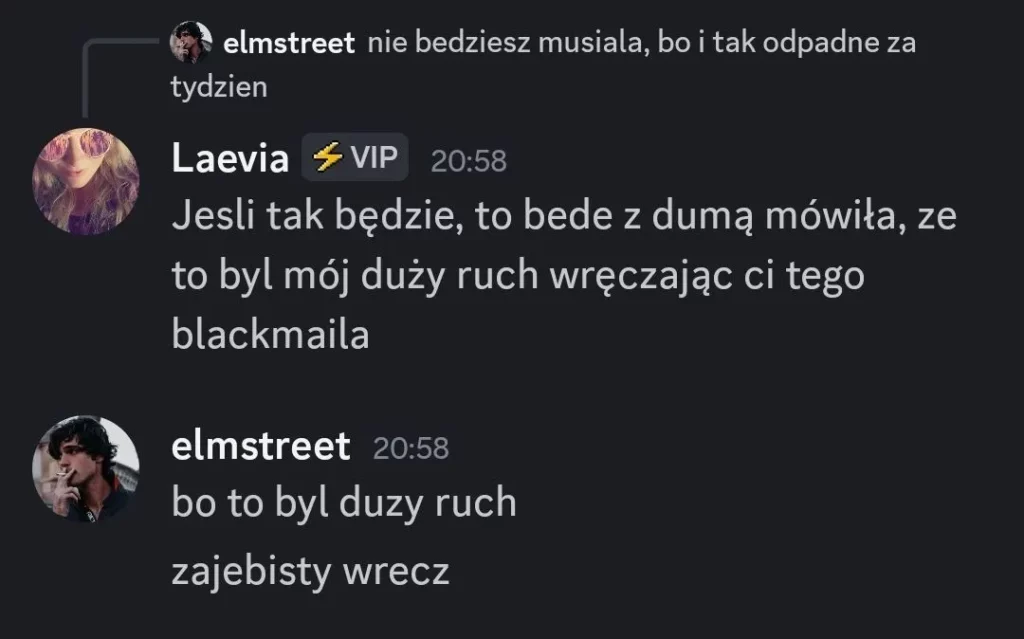The image size is (1024, 639).
Task: Click the Laevia username
Action: tap(230, 158)
